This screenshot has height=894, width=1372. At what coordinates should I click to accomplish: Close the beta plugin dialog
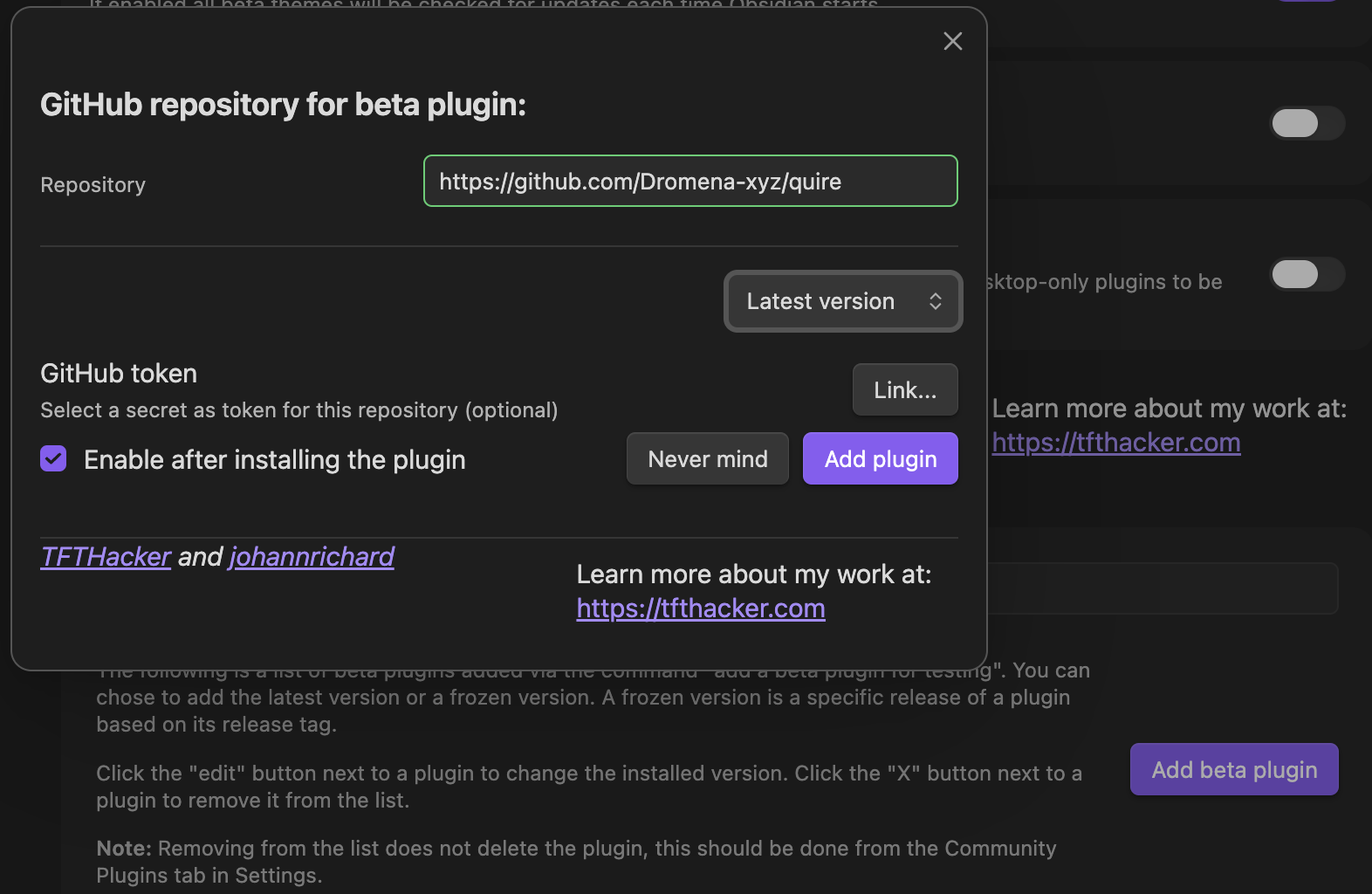[952, 41]
